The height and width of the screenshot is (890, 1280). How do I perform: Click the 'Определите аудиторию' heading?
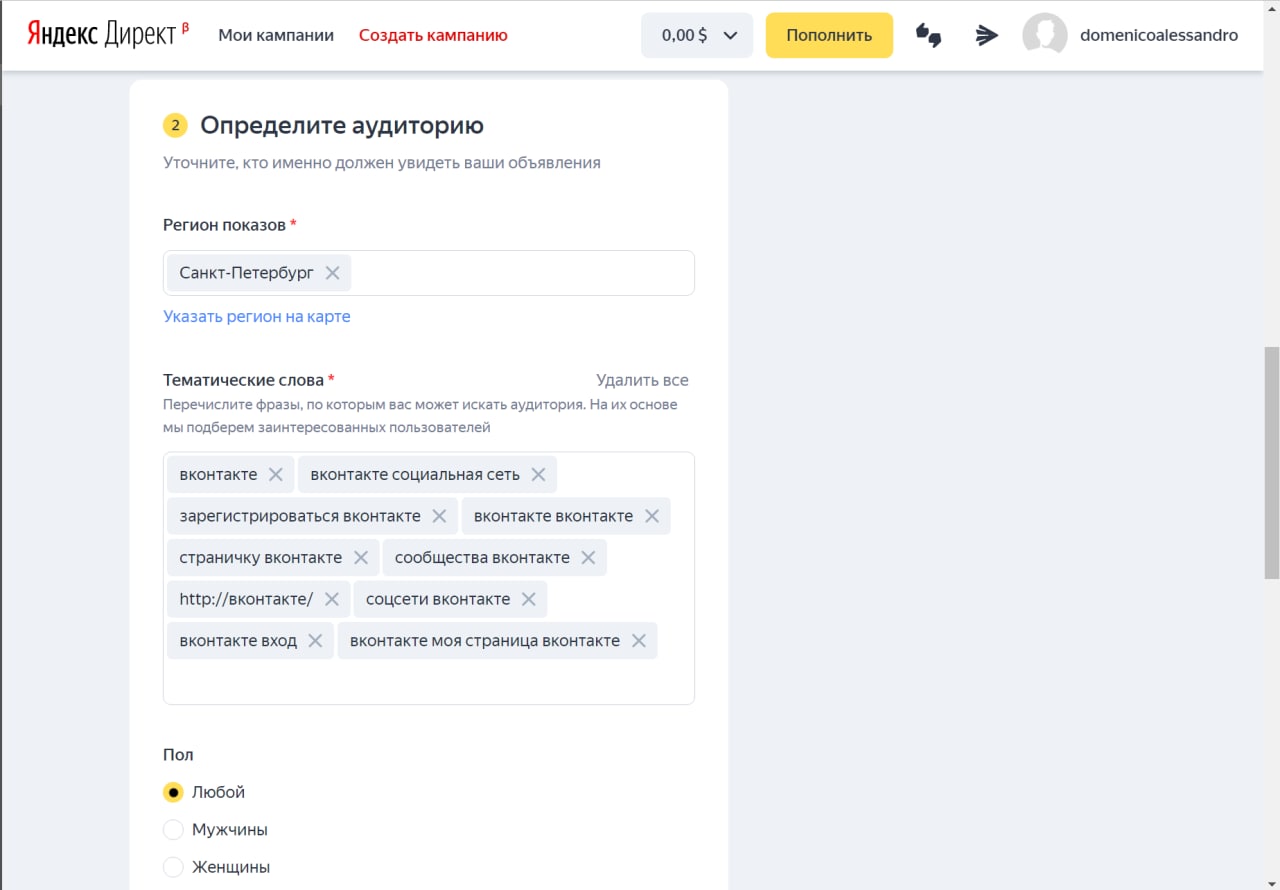tap(342, 125)
